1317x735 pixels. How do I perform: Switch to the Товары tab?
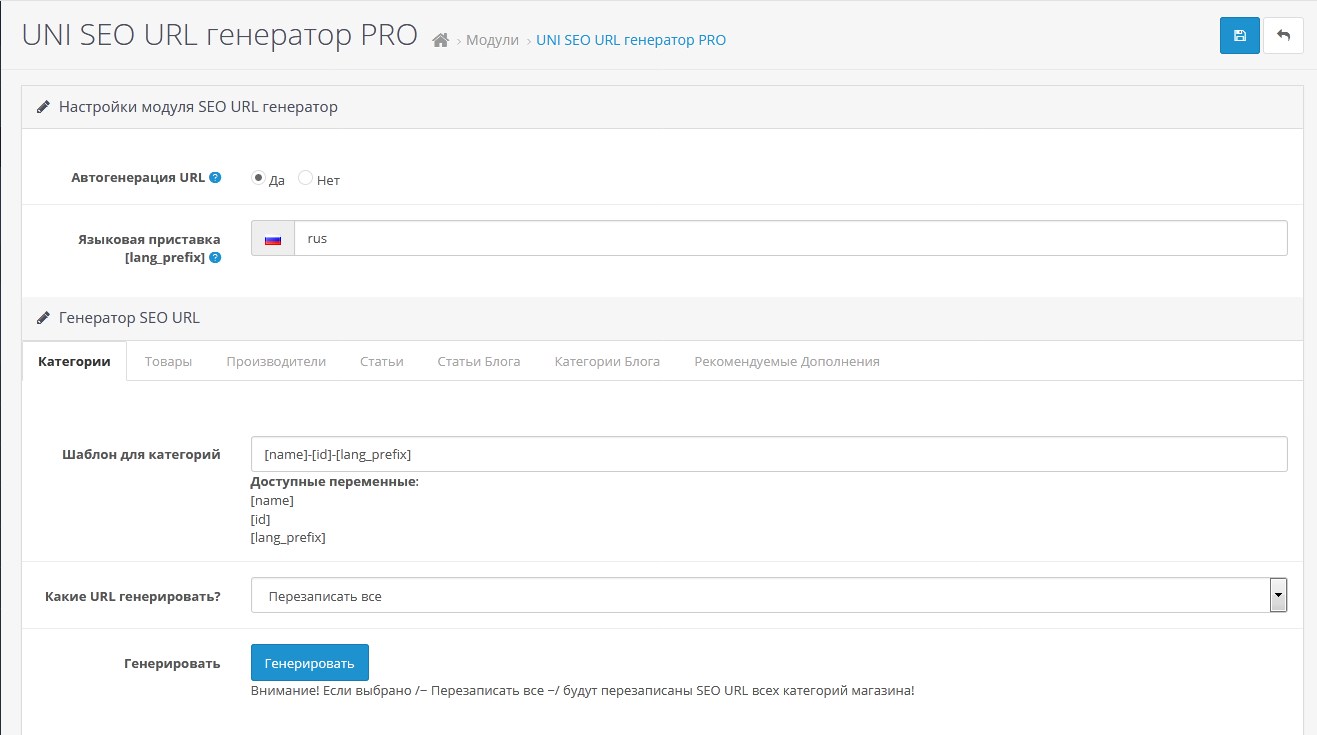168,361
